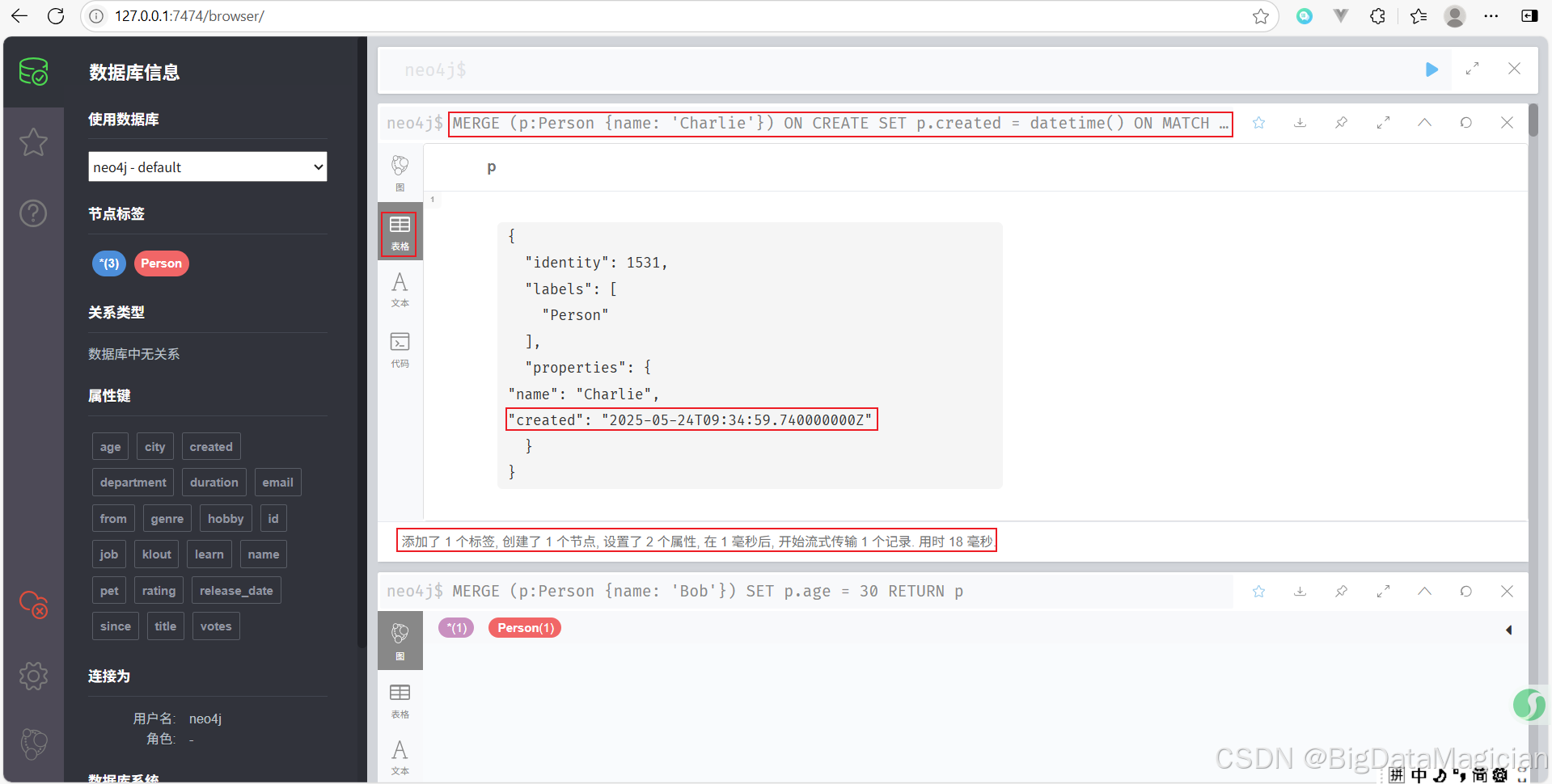The image size is (1552, 784).
Task: Fullscreen the Charlie MERGE result frame
Action: click(x=1384, y=123)
